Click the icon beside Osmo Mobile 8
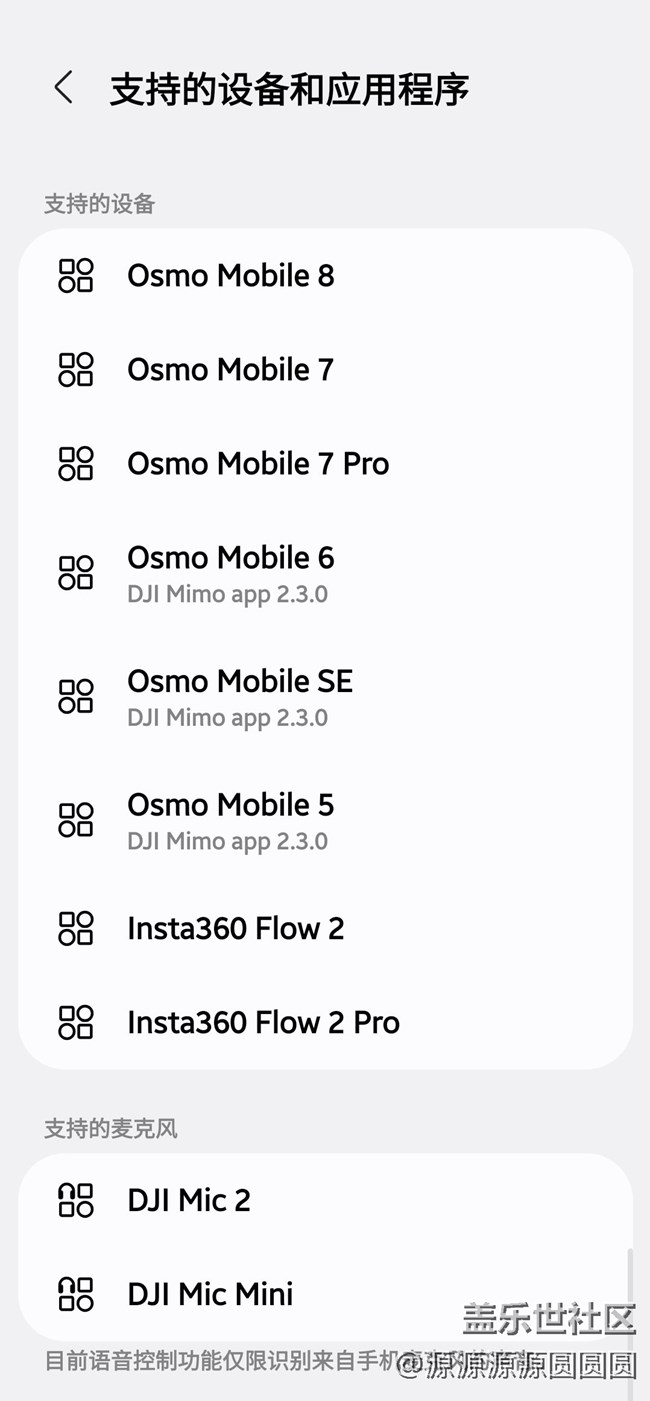The height and width of the screenshot is (1401, 650). coord(76,275)
